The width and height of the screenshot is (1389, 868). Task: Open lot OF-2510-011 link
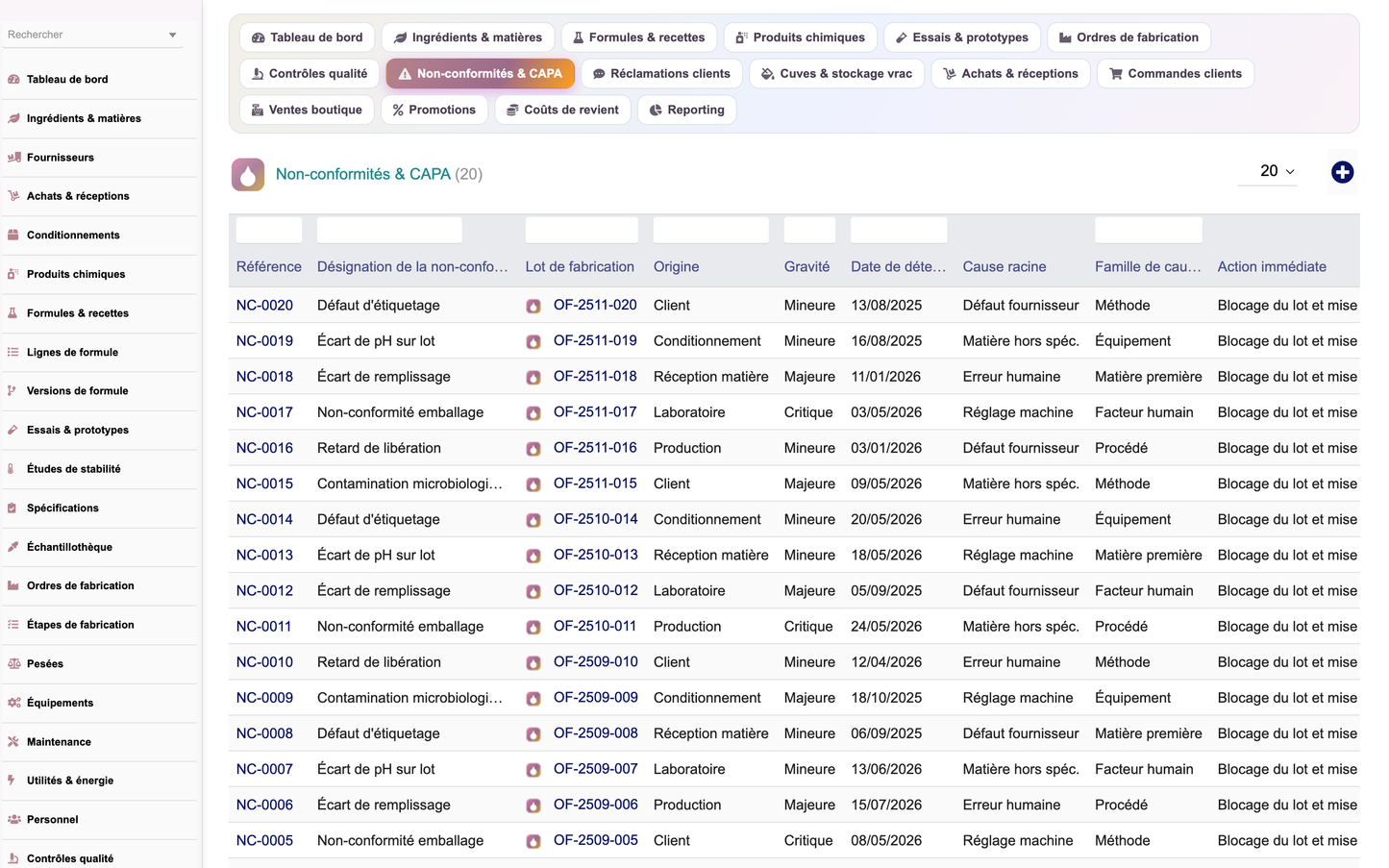point(595,626)
